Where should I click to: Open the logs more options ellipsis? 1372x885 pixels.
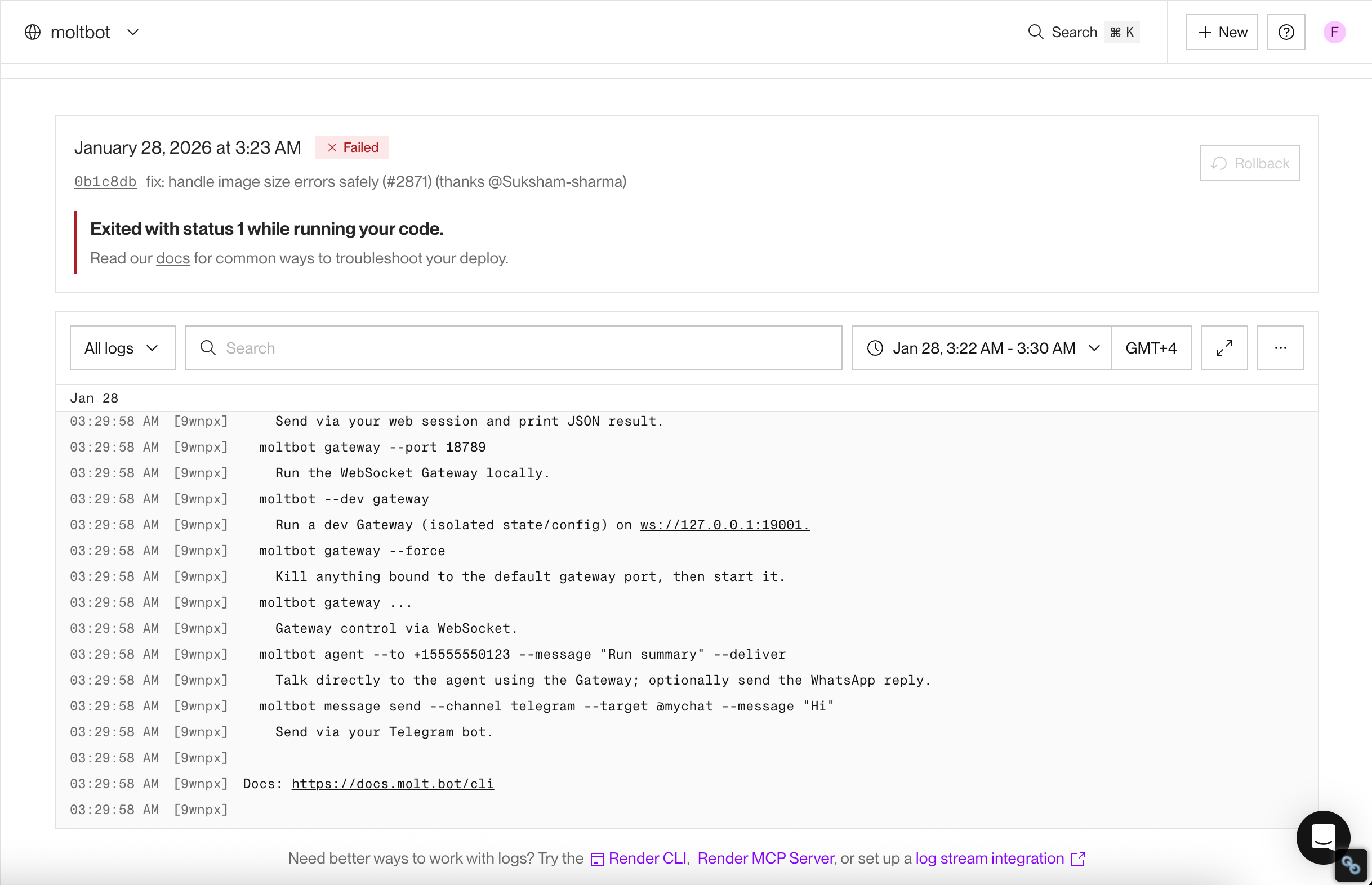click(x=1280, y=348)
